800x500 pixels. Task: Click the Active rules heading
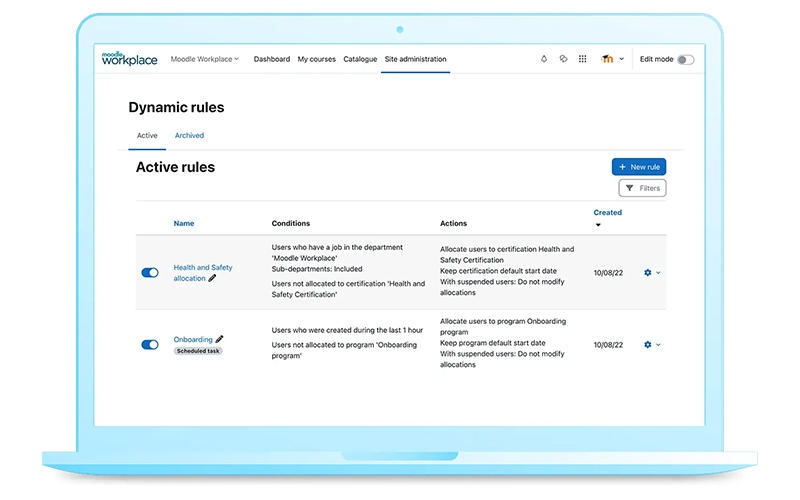click(x=175, y=167)
